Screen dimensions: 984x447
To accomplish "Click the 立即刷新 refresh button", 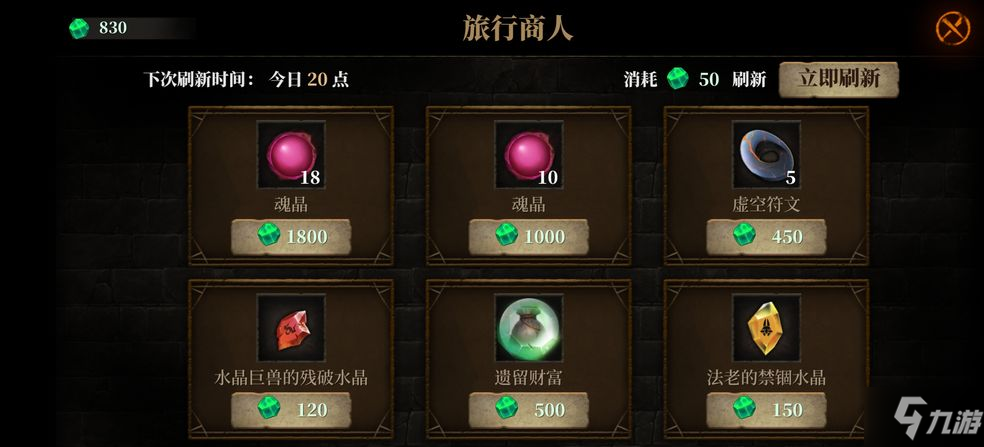I will pos(838,79).
